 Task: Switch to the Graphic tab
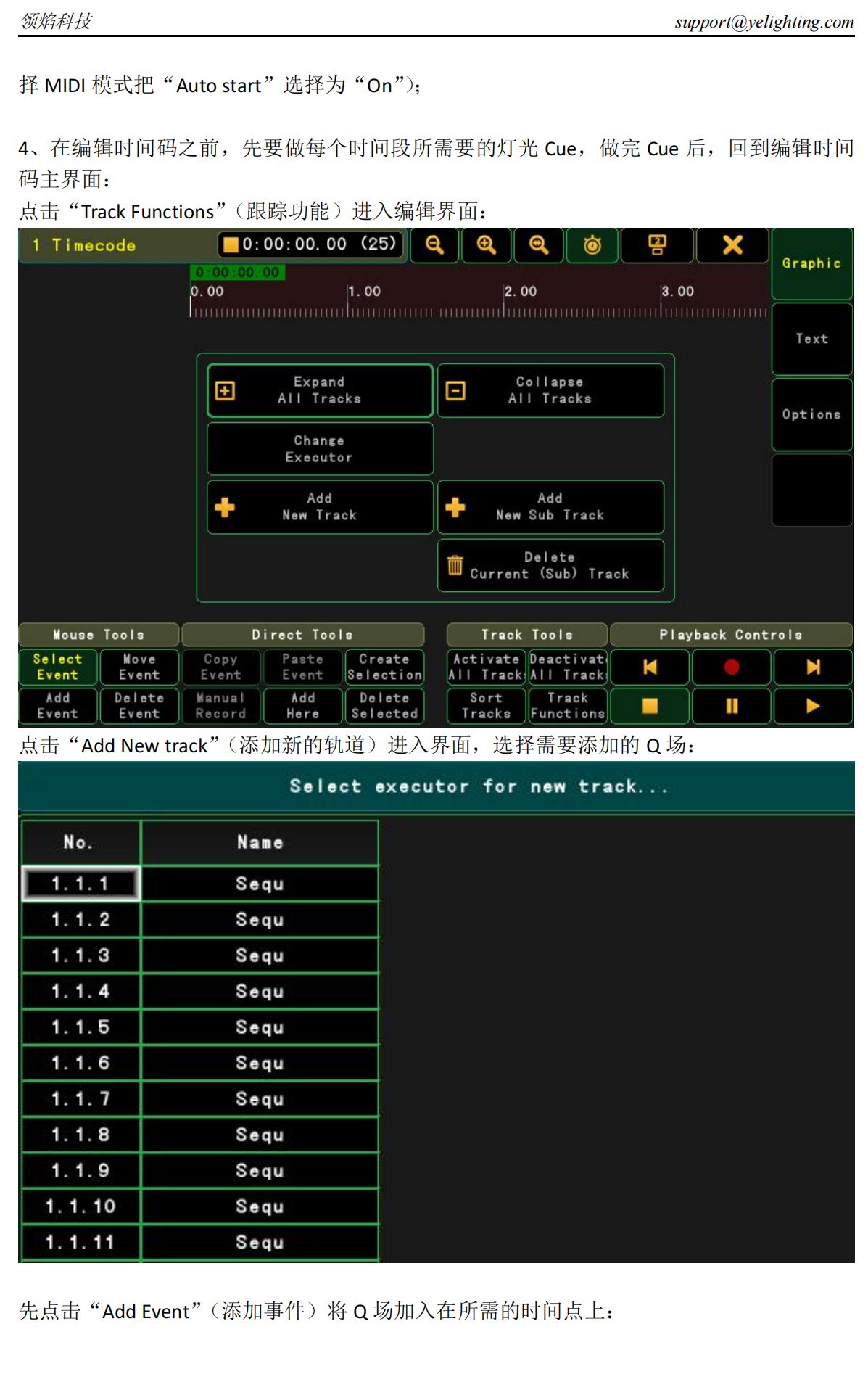811,263
